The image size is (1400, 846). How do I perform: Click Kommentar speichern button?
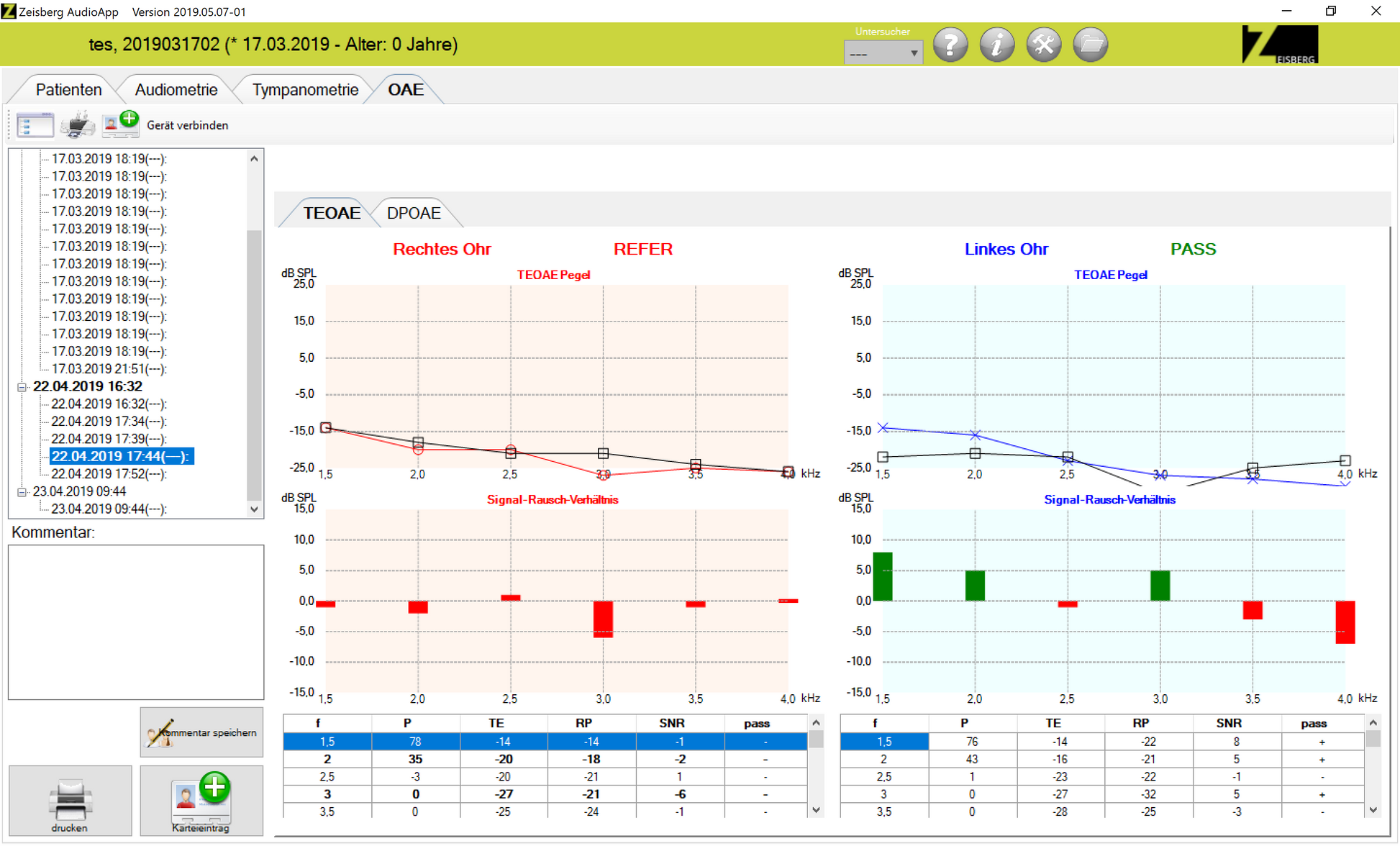pos(201,732)
